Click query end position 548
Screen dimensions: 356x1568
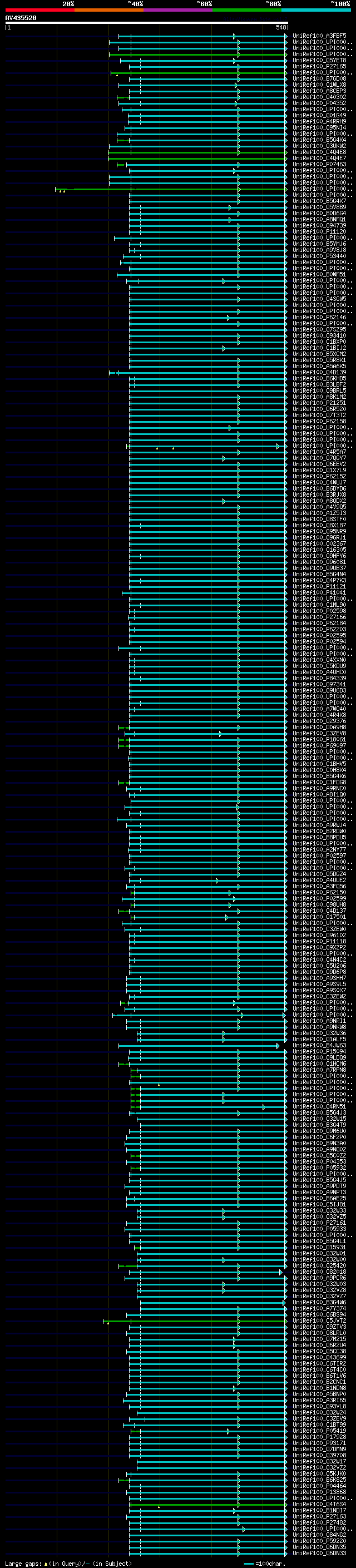[x=280, y=27]
